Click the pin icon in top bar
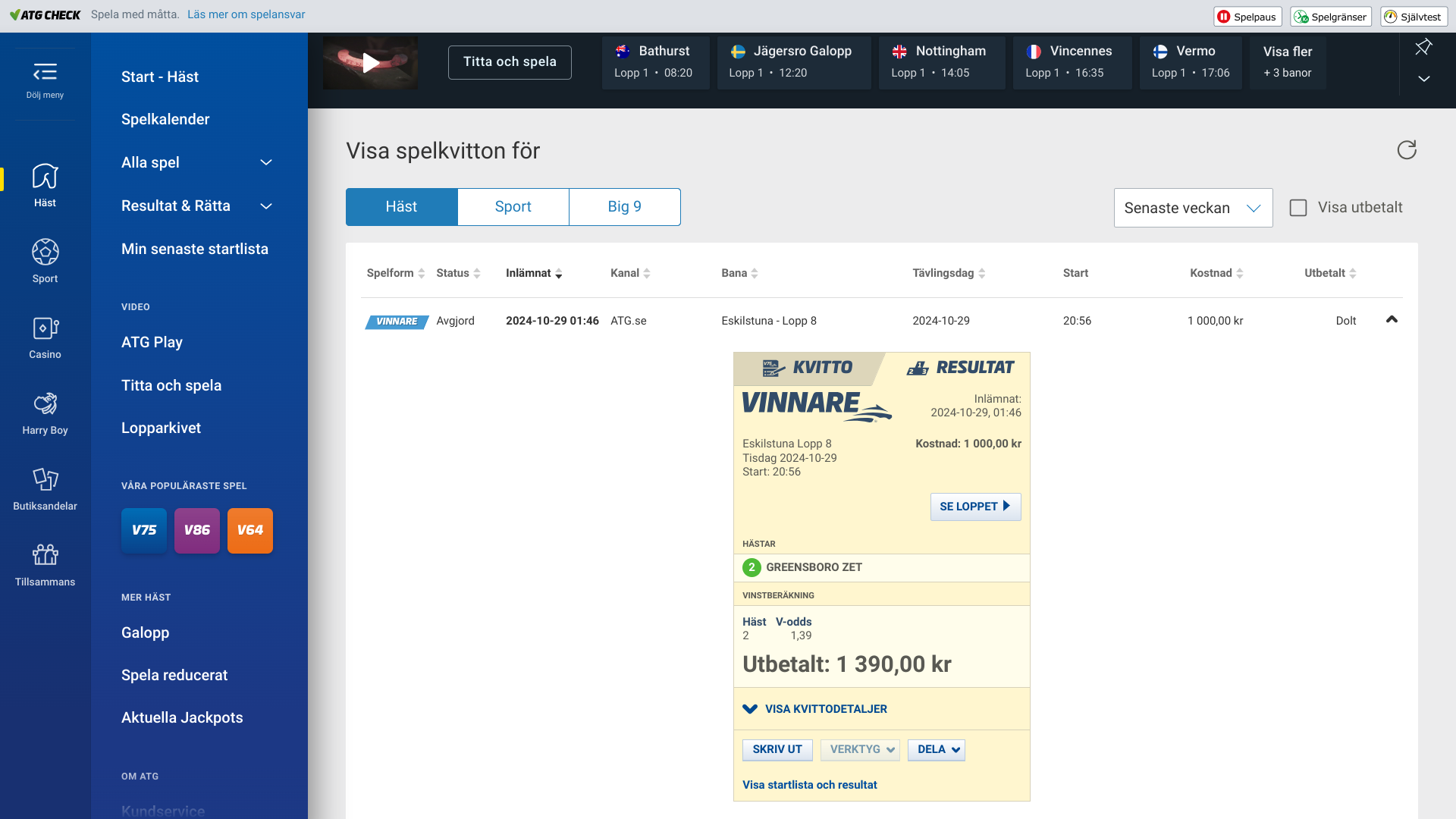Screen dimensions: 1456x819 (x=1423, y=47)
